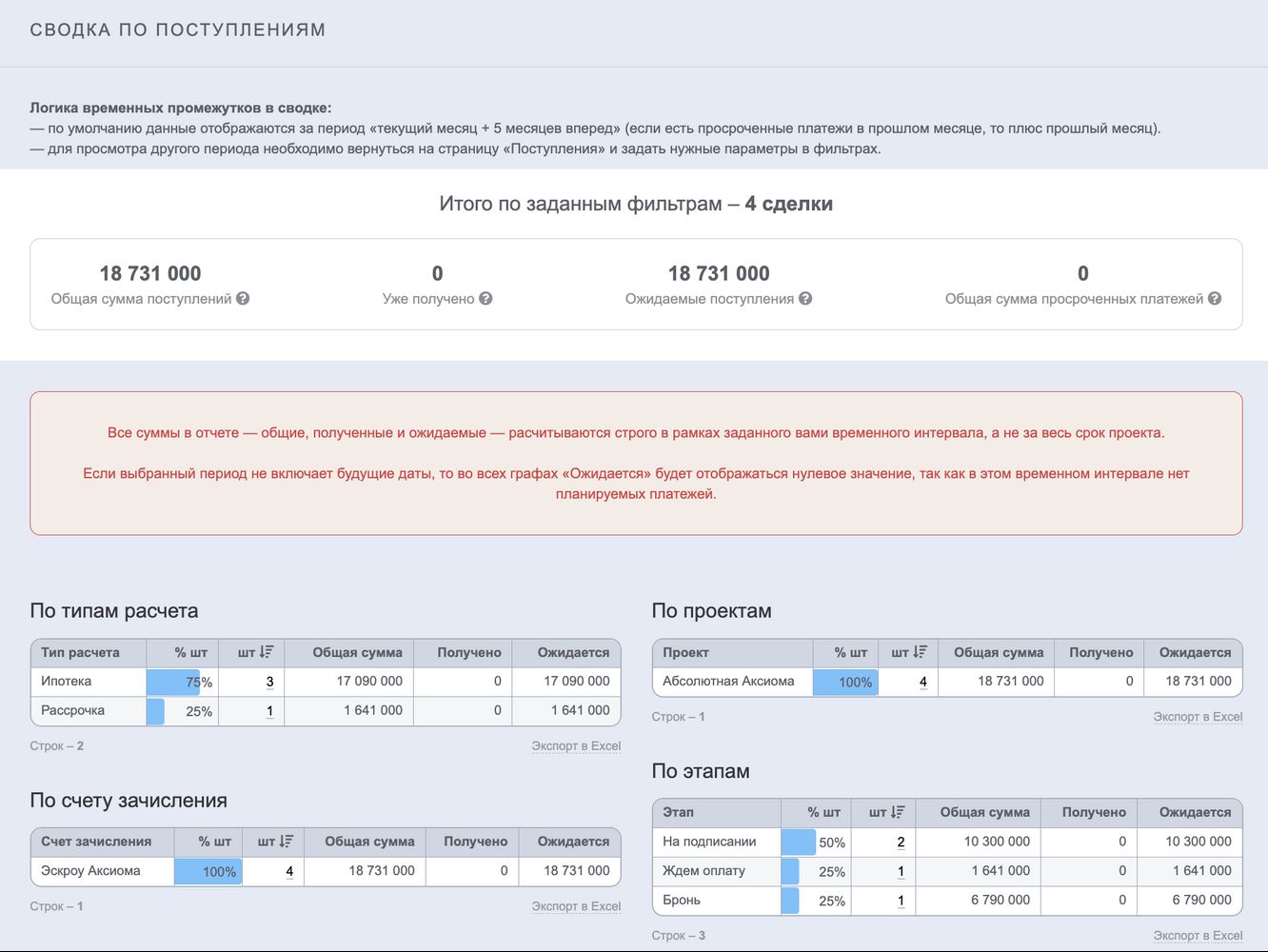
Task: Export По типам расчета table to Excel
Action: (576, 746)
